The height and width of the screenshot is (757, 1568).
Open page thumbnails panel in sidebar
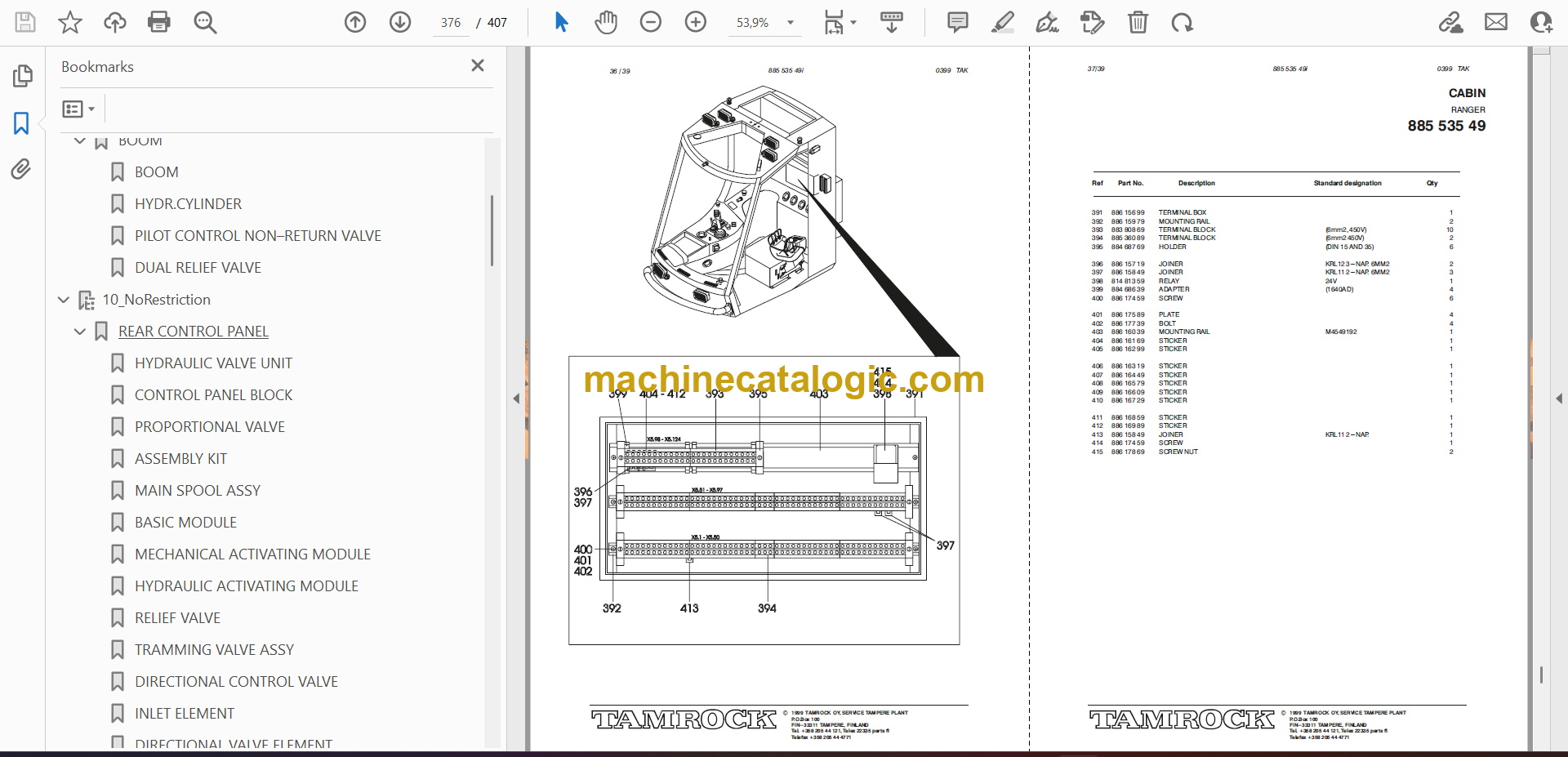coord(23,76)
